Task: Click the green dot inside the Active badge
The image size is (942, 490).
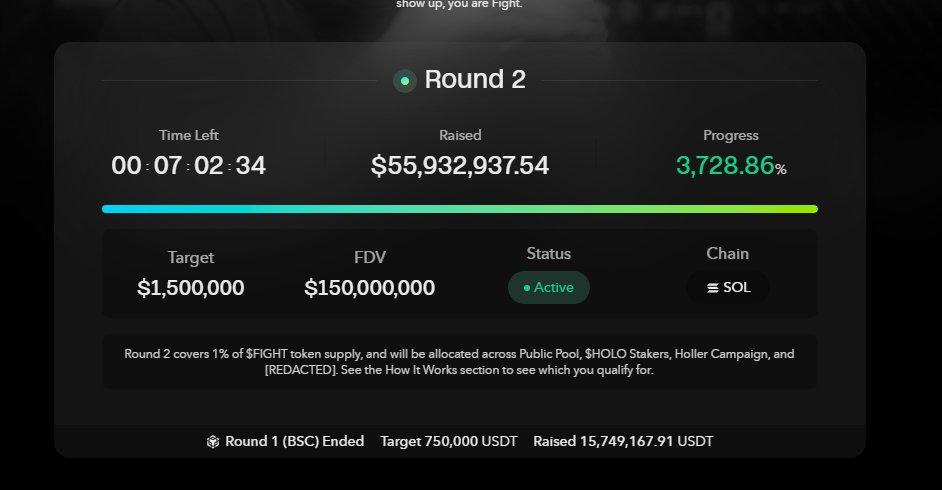Action: 526,288
